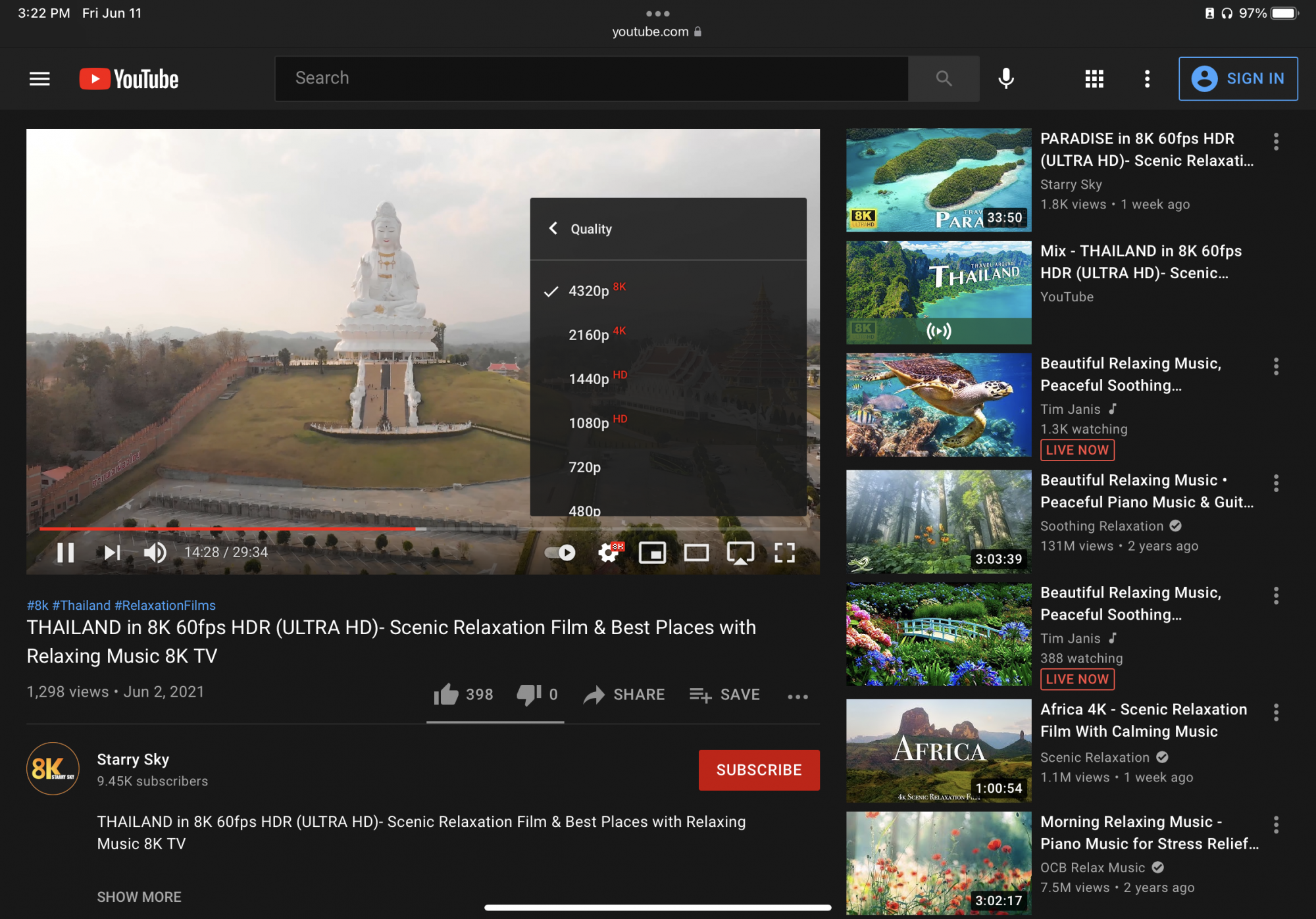Toggle the autoplay switch
This screenshot has height=919, width=1316.
pyautogui.click(x=561, y=553)
